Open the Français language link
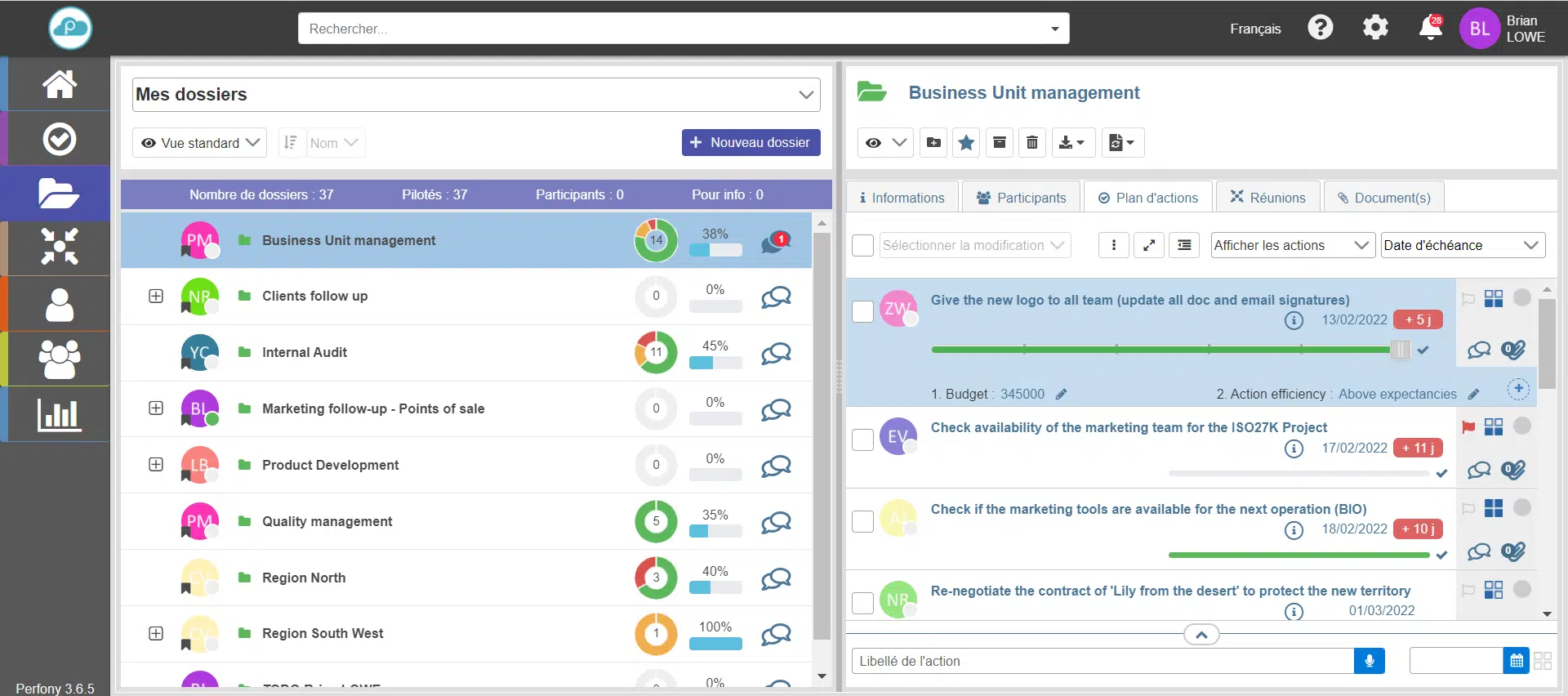Viewport: 1568px width, 696px height. 1255,29
